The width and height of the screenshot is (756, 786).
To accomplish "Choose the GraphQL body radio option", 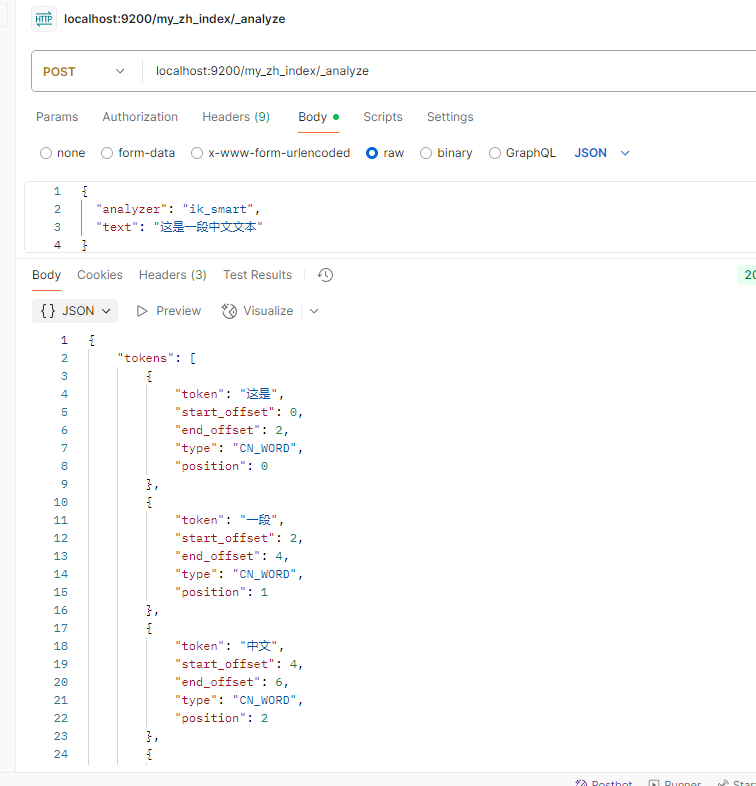I will [x=495, y=153].
